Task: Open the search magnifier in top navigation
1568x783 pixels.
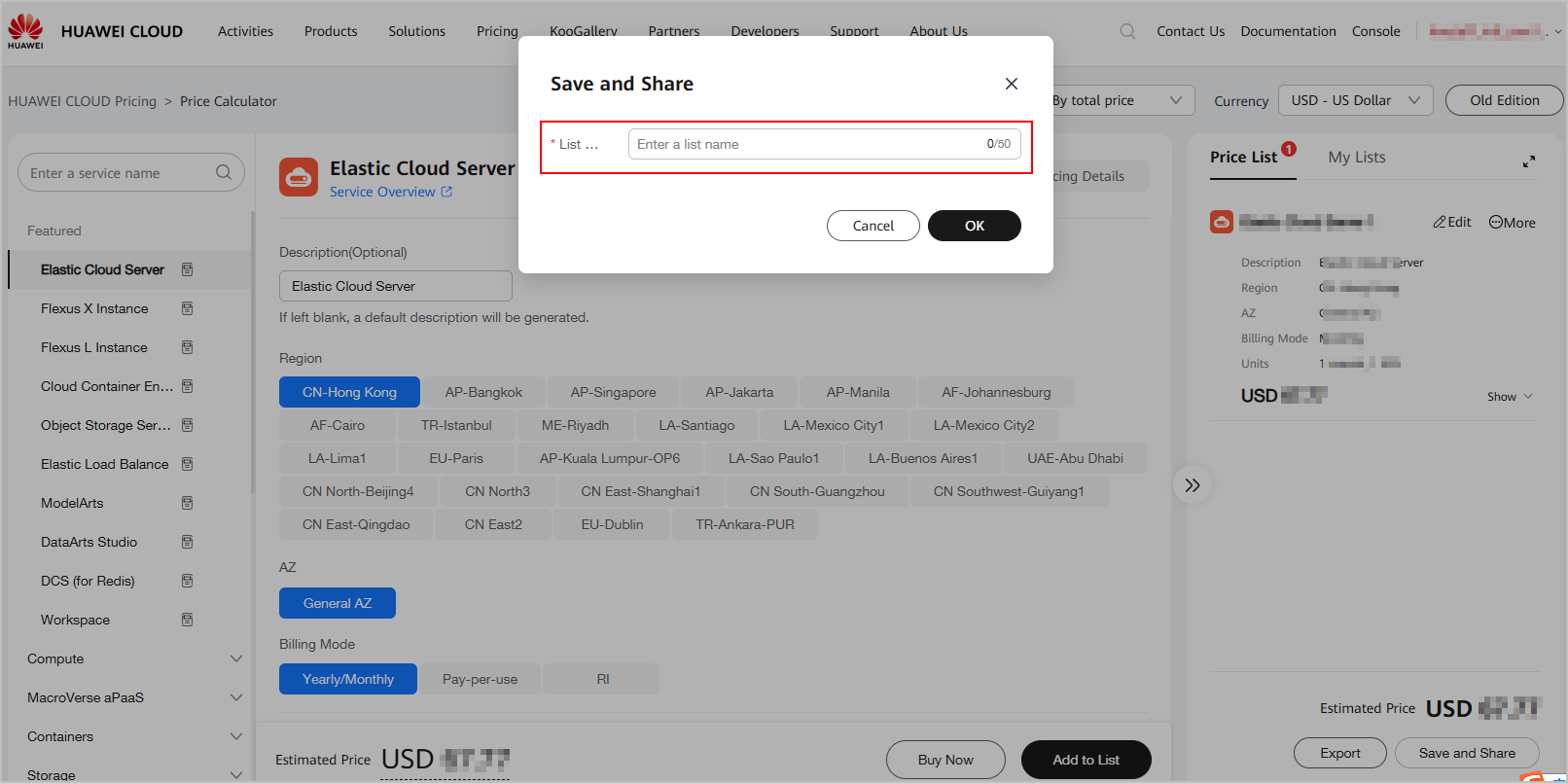Action: 1127,31
